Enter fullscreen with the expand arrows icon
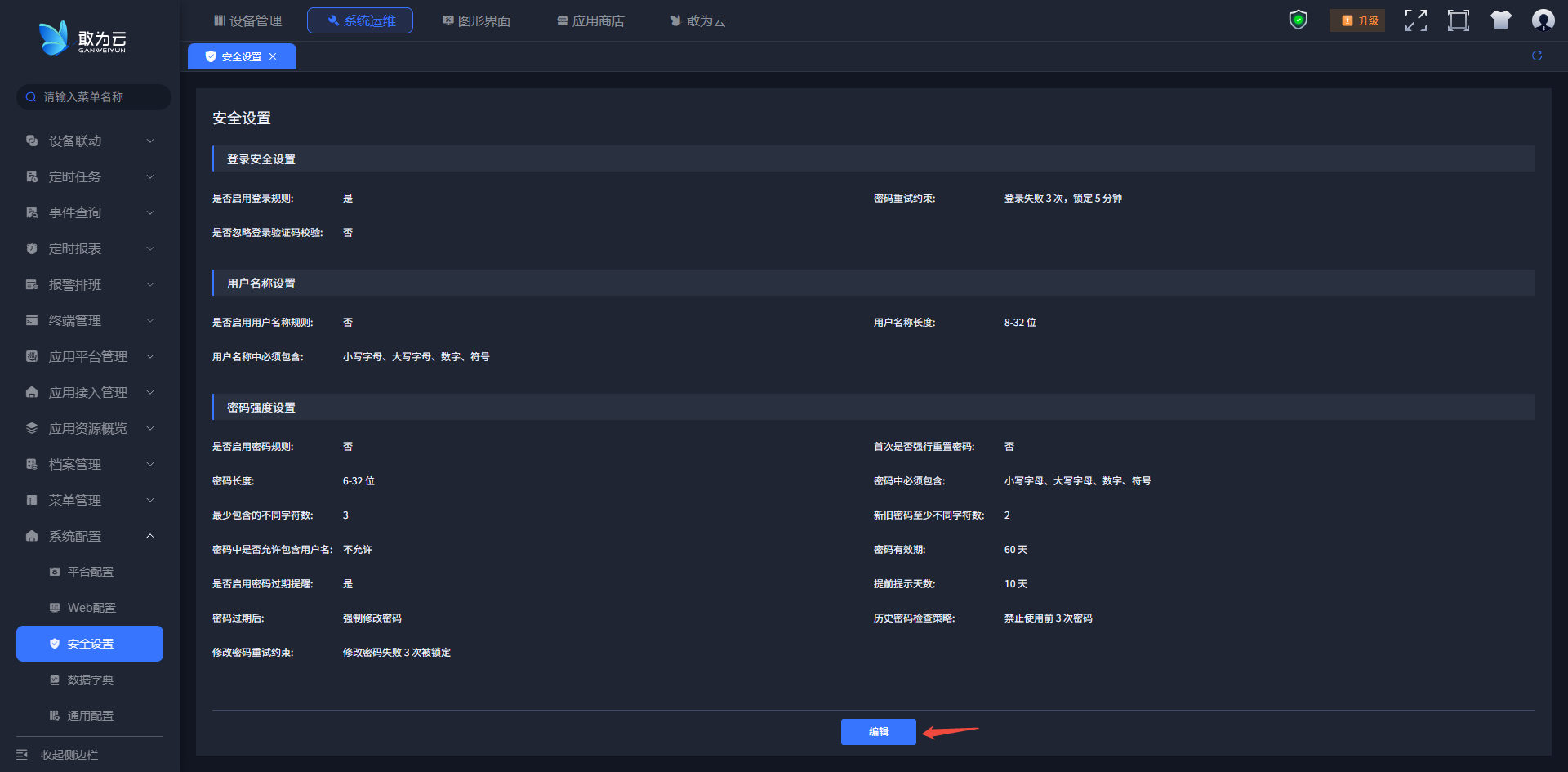The height and width of the screenshot is (772, 1568). point(1415,20)
